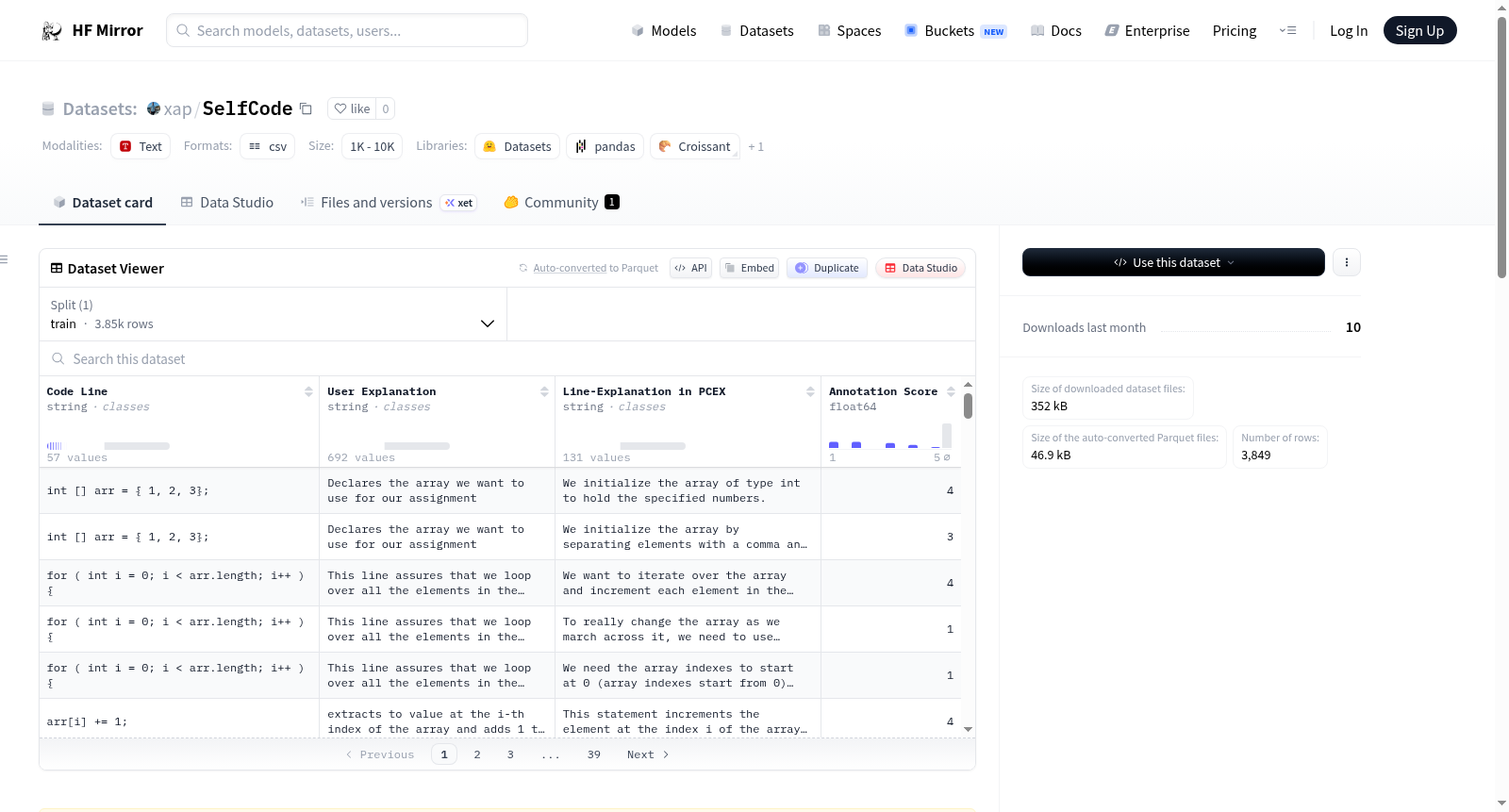Click the Sign Up button
The image size is (1509, 812).
pyautogui.click(x=1419, y=31)
